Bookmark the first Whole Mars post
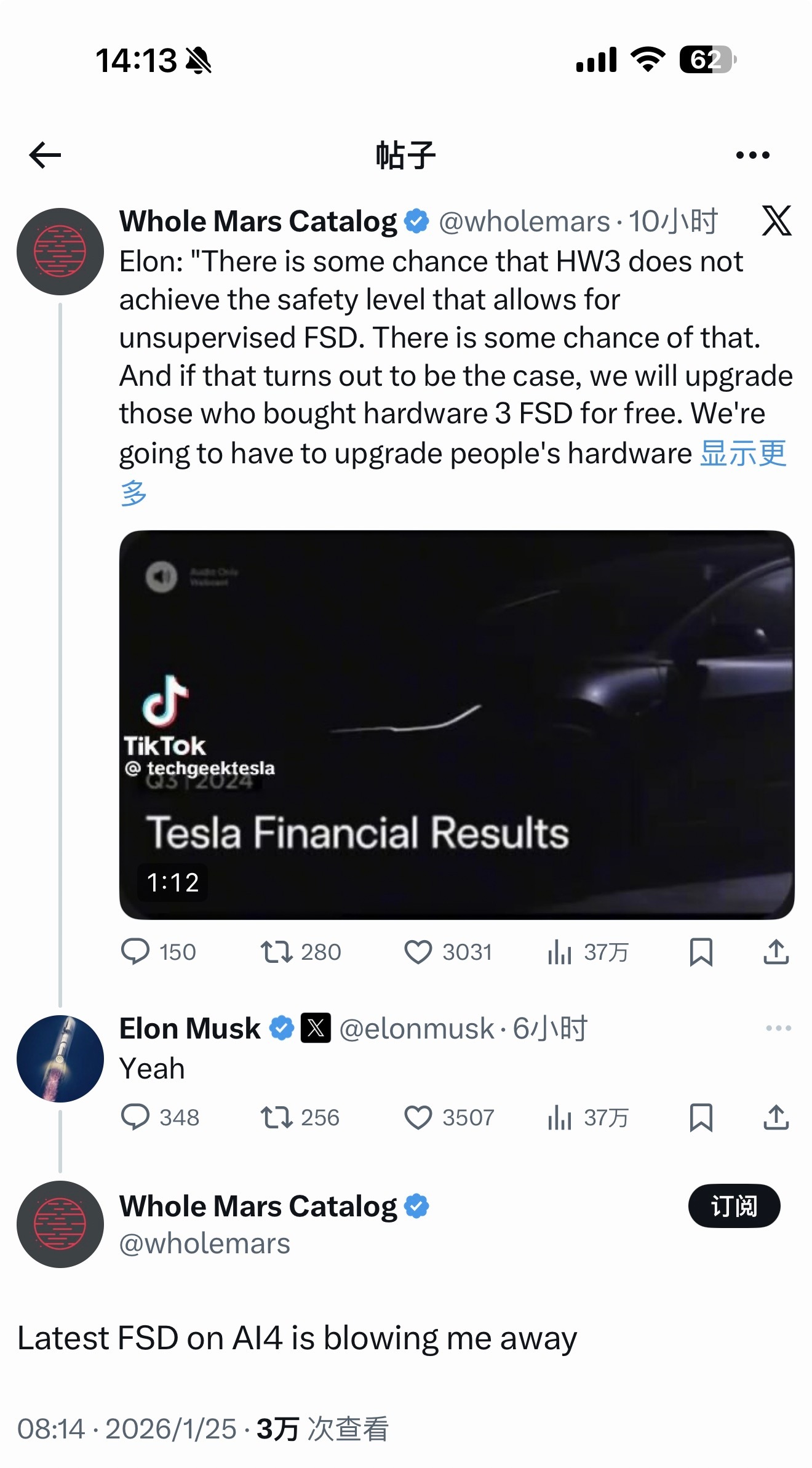This screenshot has height=1468, width=812. tap(701, 952)
